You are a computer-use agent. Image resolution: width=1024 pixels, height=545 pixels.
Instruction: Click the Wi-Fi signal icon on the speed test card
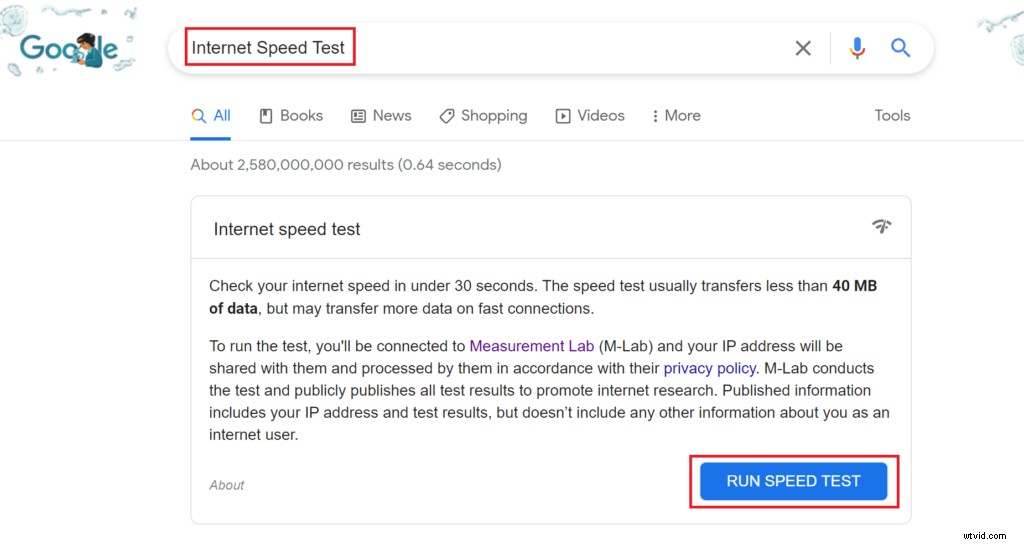[881, 226]
